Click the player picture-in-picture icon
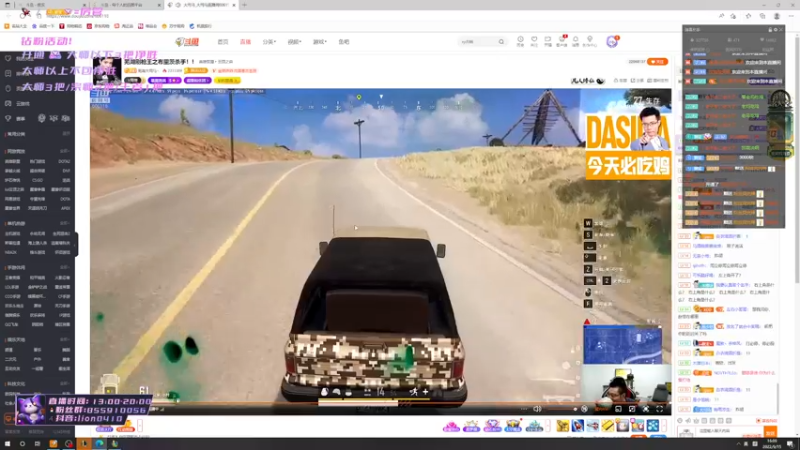Viewport: 800px width, 450px height. tap(618, 409)
